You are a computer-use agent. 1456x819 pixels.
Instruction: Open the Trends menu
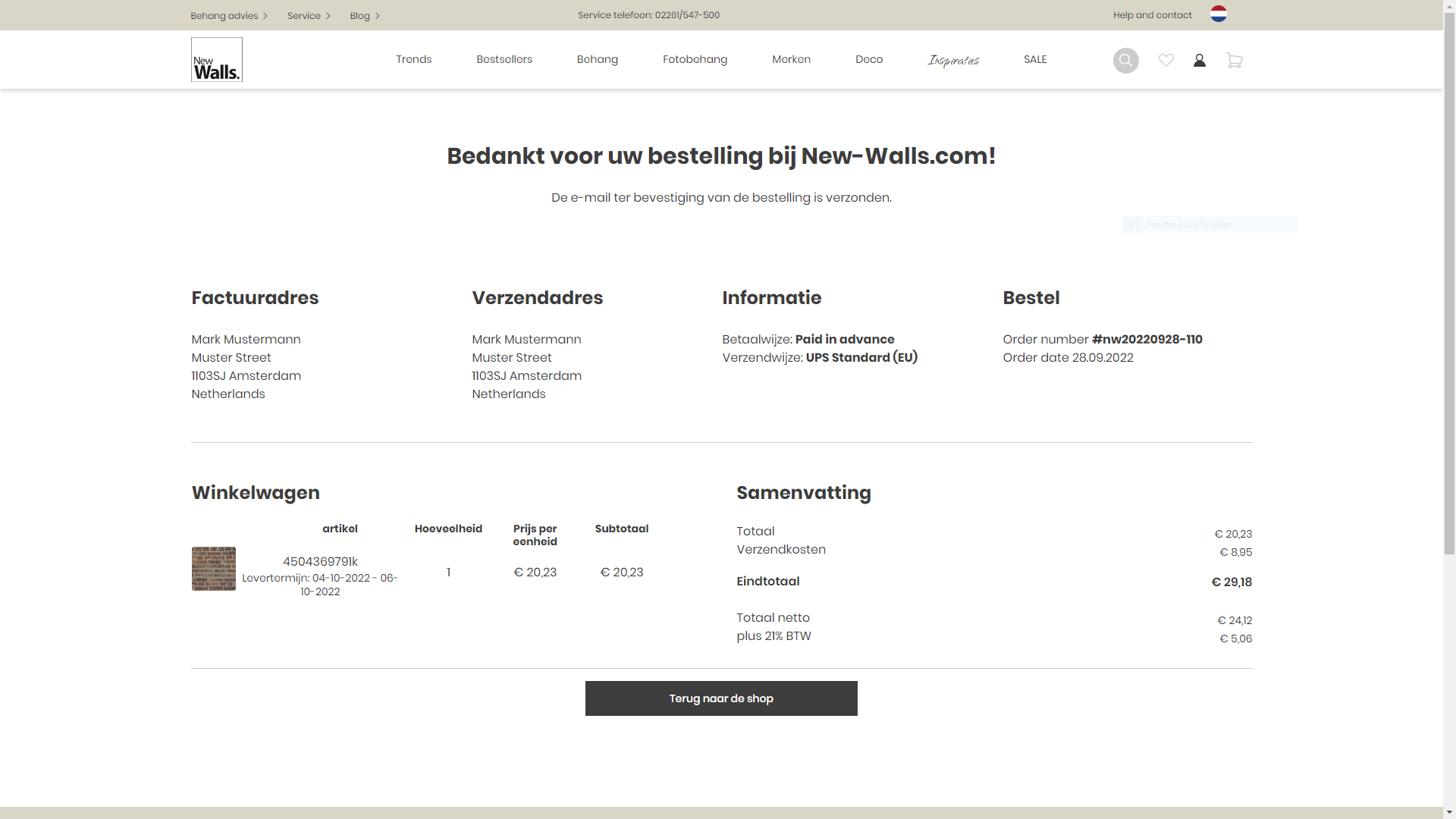413,59
